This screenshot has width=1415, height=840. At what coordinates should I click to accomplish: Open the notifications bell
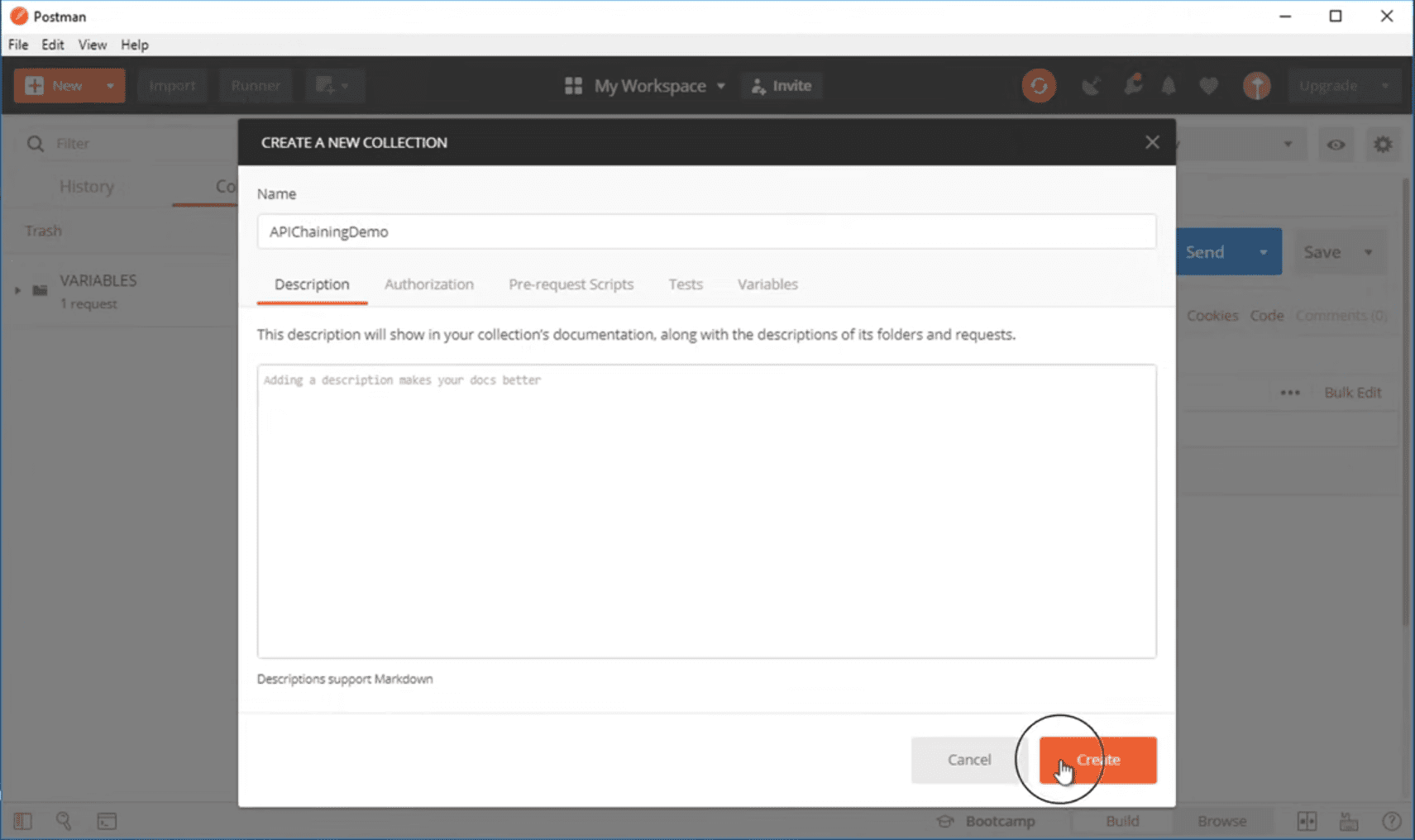[x=1169, y=85]
